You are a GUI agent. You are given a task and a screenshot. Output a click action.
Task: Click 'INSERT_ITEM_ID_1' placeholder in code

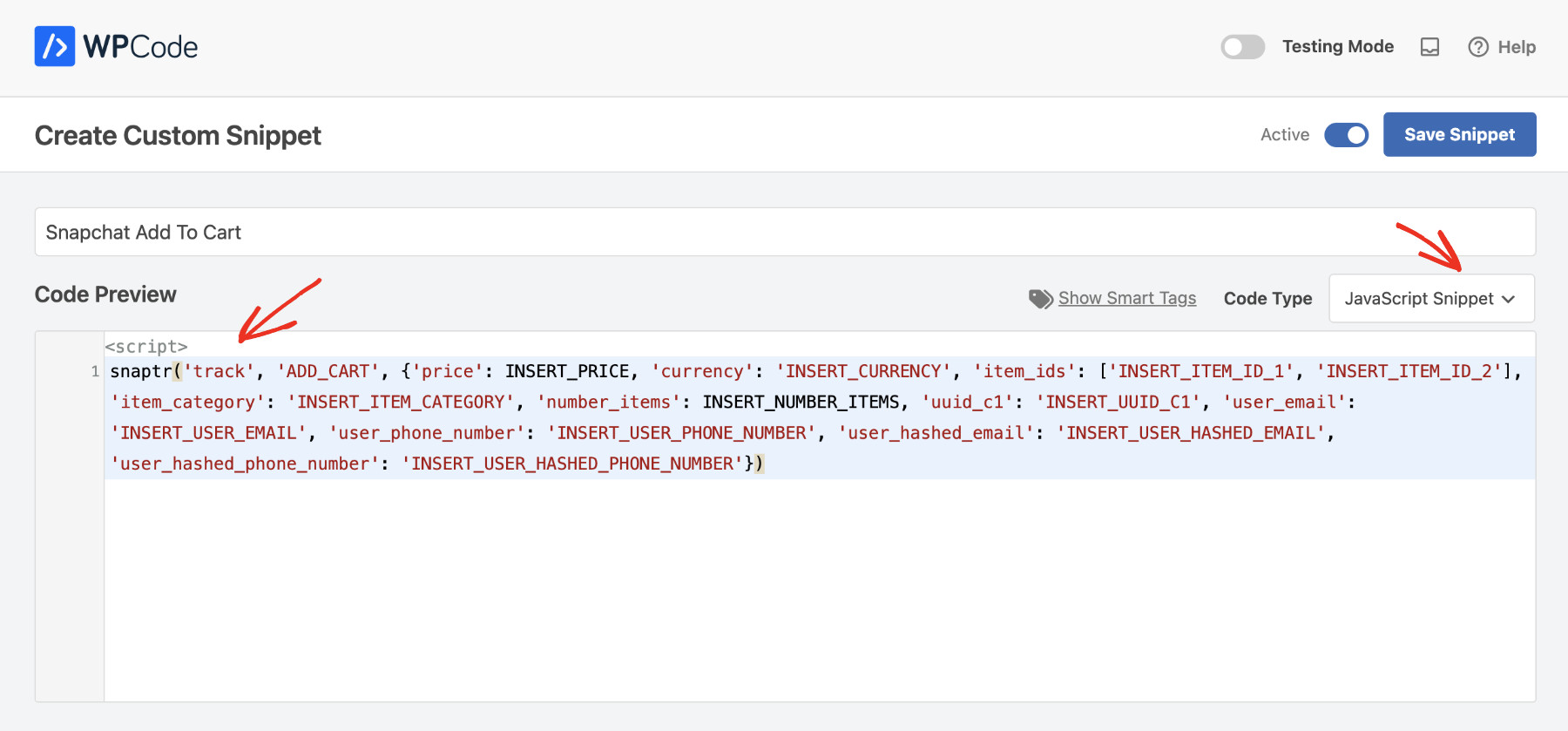pyautogui.click(x=1201, y=372)
